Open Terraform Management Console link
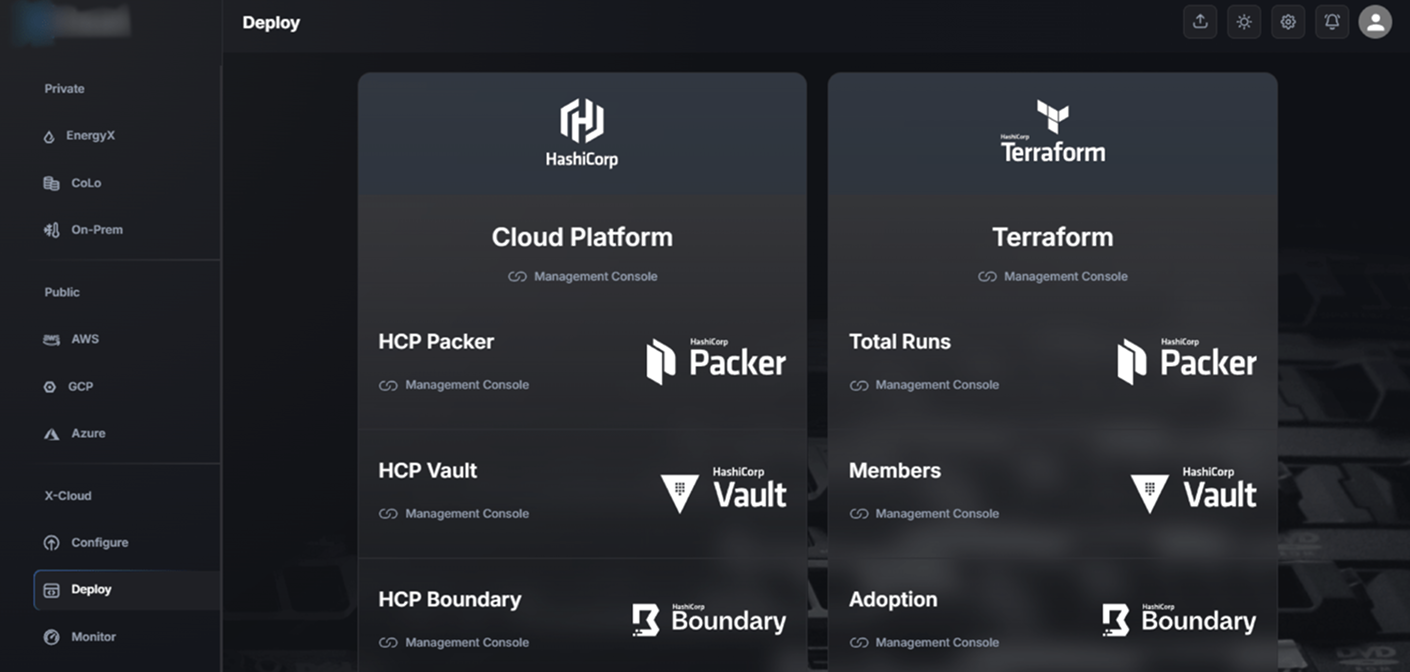The height and width of the screenshot is (672, 1410). (x=1053, y=276)
